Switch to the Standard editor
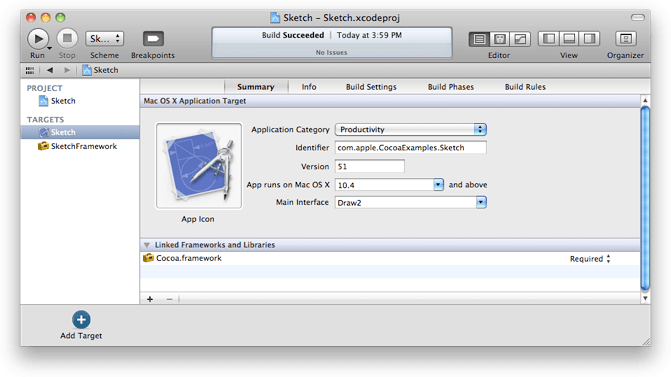Image resolution: width=671 pixels, height=377 pixels. 479,39
